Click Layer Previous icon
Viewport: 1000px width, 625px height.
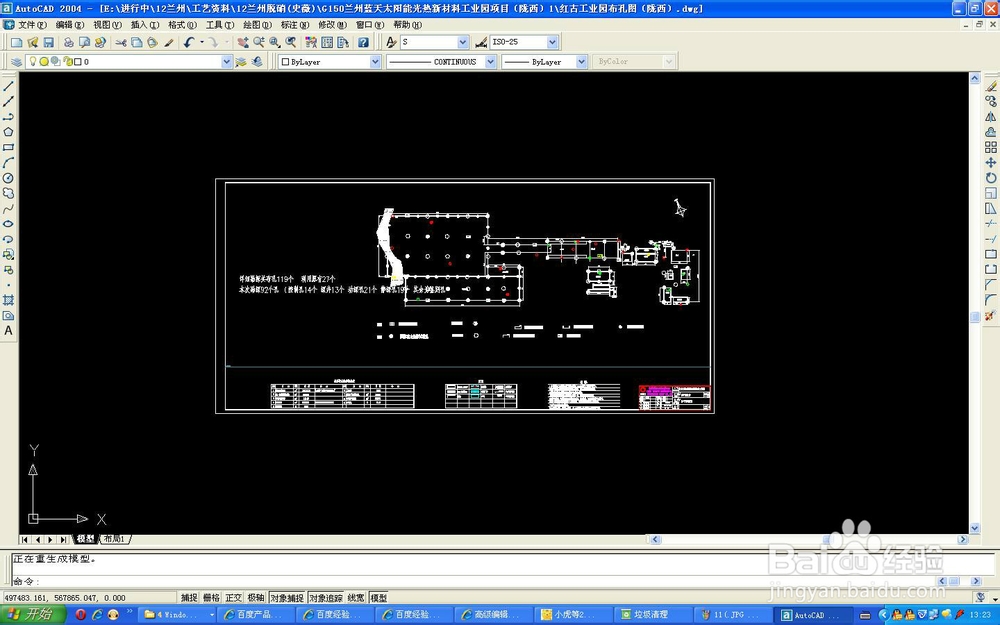[256, 62]
